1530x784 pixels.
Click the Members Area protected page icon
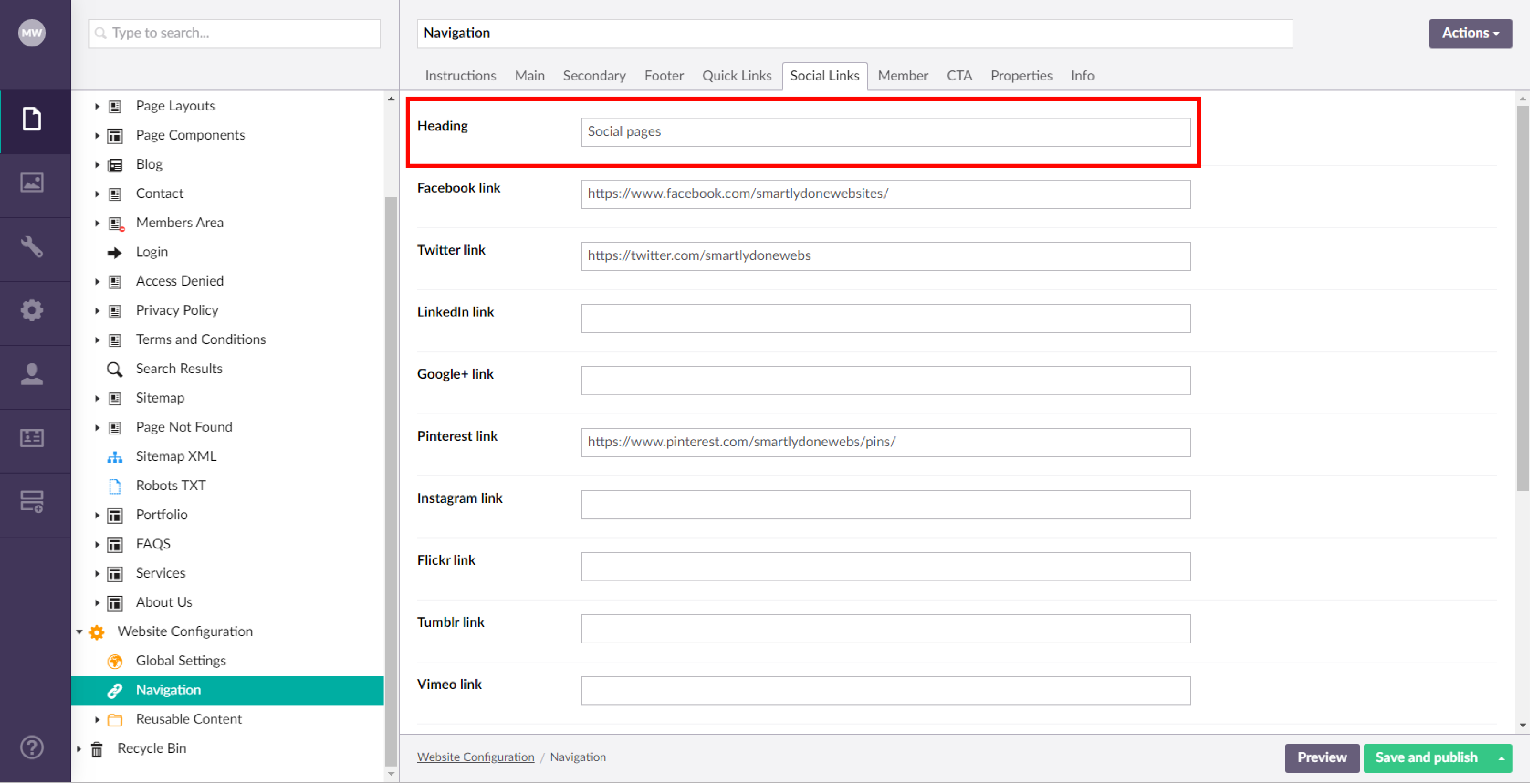click(x=116, y=223)
